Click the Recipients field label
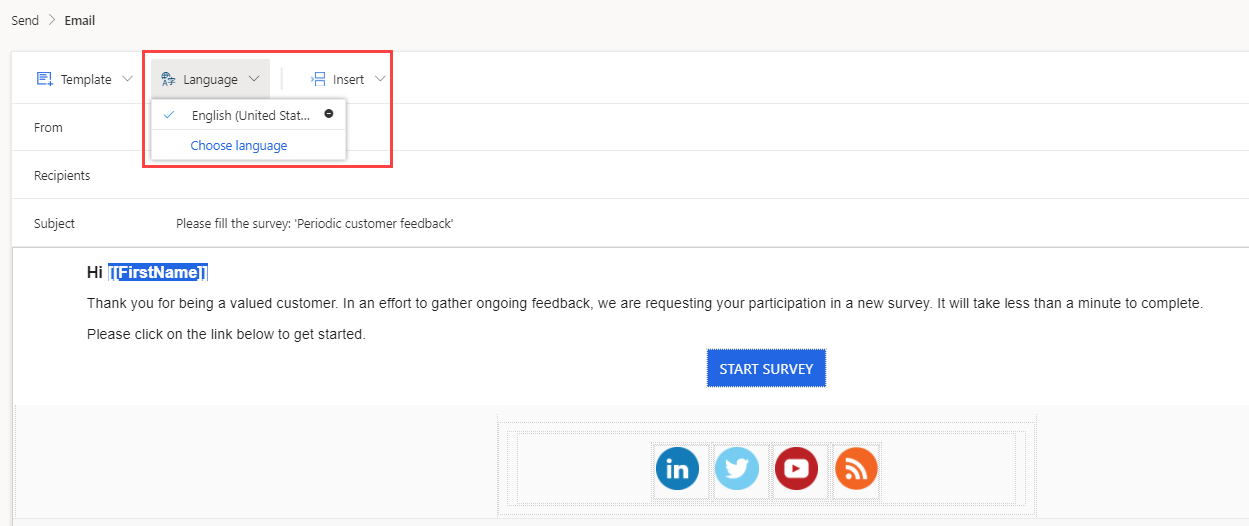The height and width of the screenshot is (526, 1249). click(62, 175)
